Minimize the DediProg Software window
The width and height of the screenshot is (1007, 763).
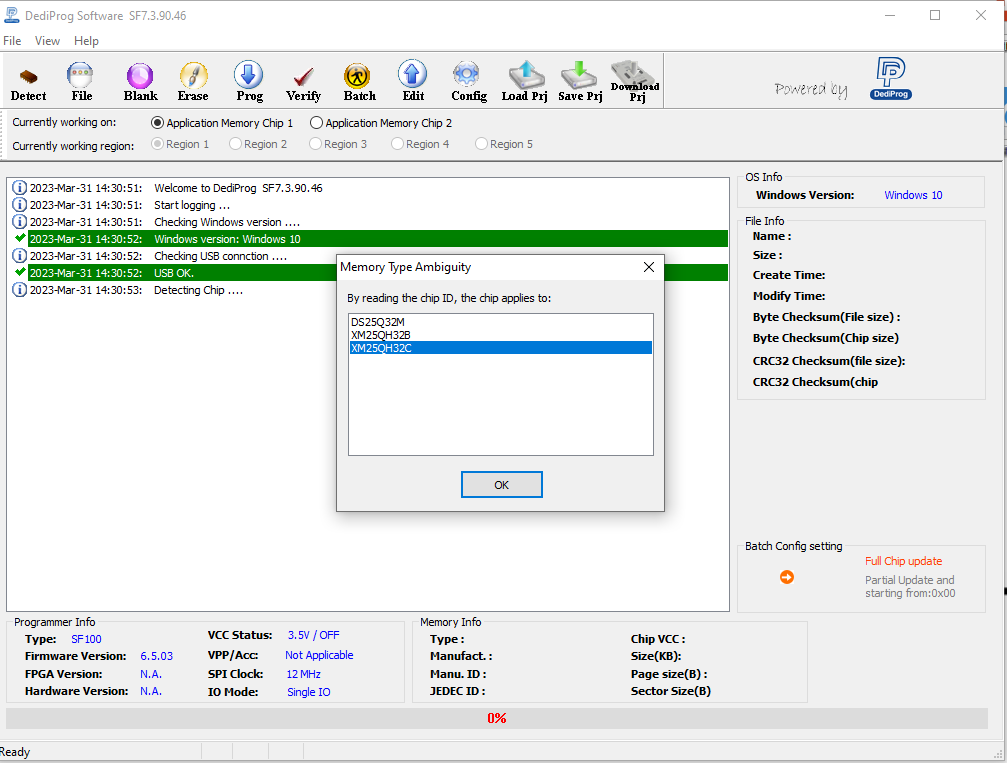coord(889,15)
